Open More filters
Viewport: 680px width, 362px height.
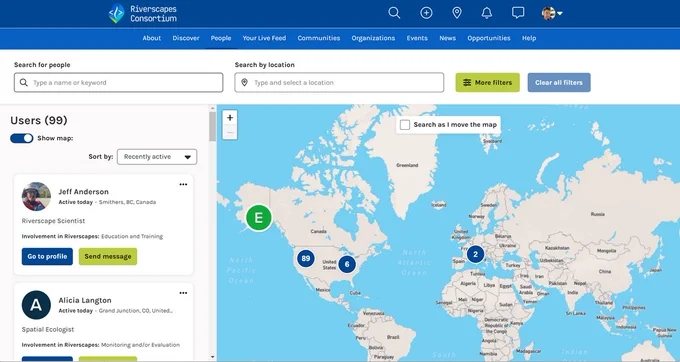tap(487, 82)
